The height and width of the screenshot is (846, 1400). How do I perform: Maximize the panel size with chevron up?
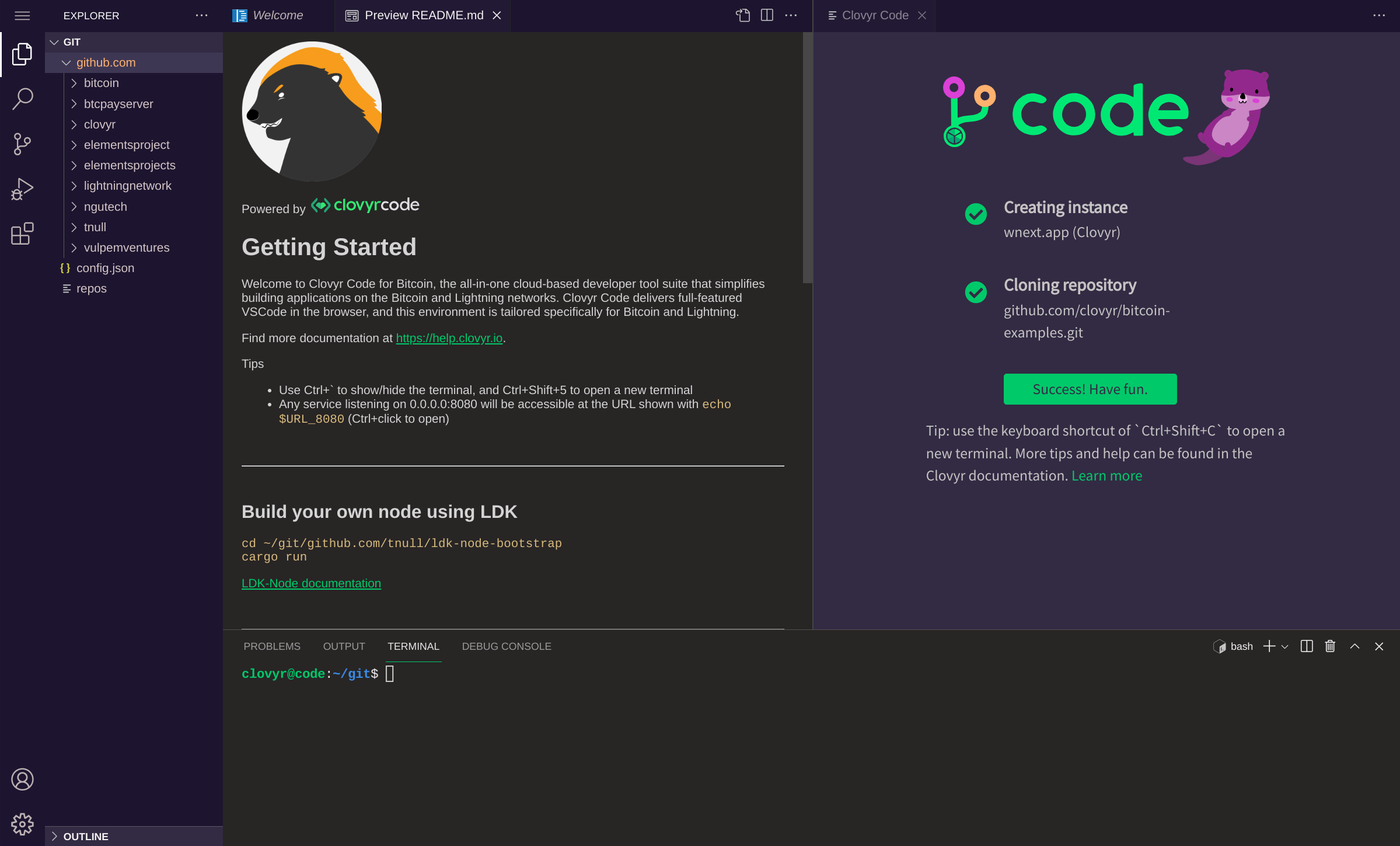(1354, 646)
